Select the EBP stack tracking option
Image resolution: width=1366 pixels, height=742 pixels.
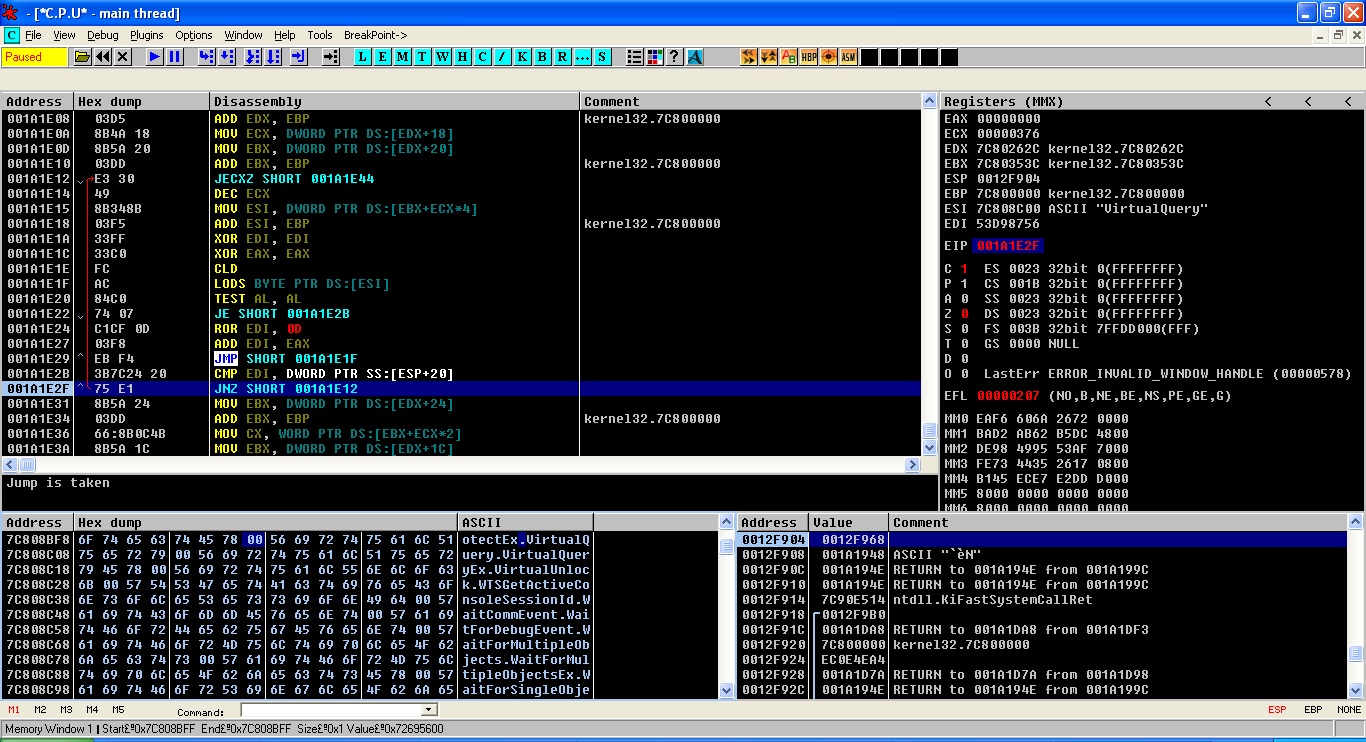[x=1313, y=710]
